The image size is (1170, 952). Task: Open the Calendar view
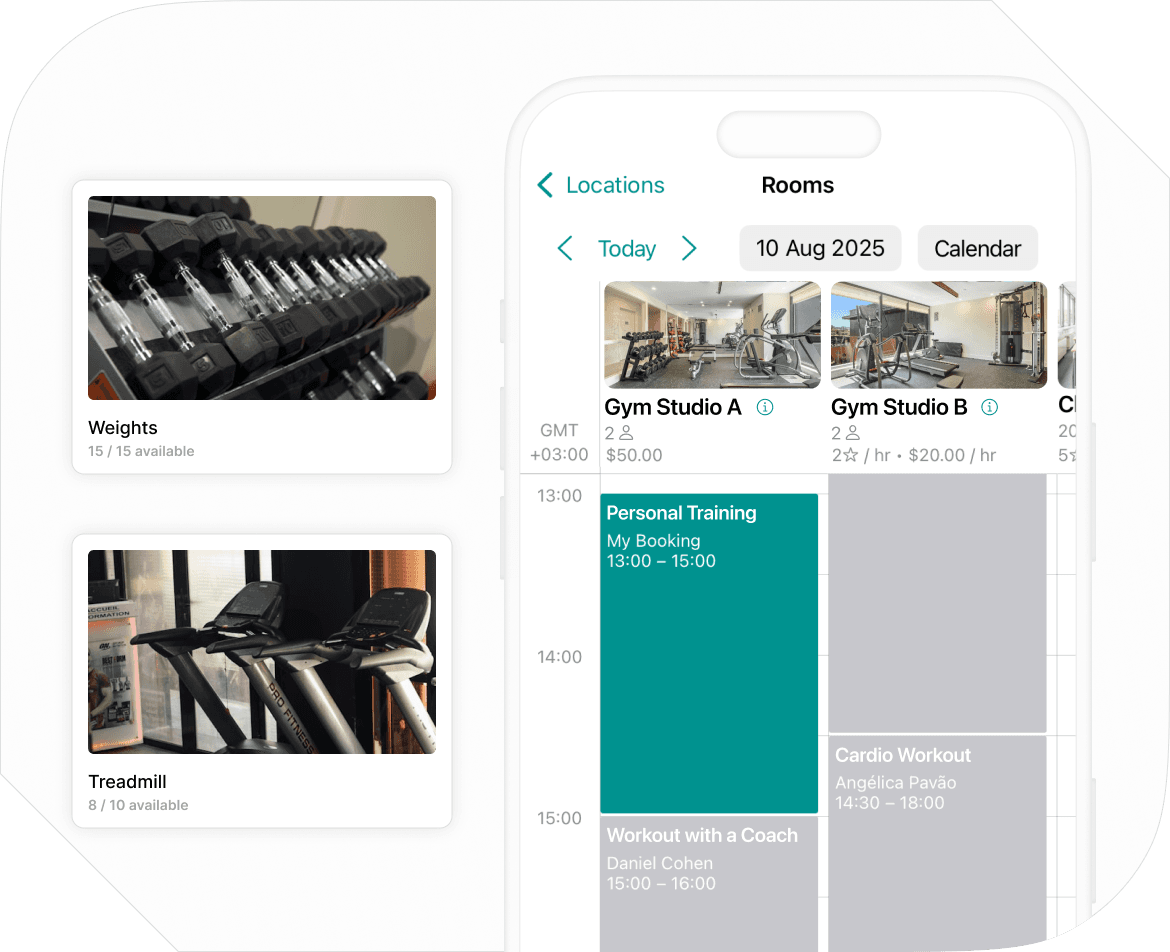(977, 248)
